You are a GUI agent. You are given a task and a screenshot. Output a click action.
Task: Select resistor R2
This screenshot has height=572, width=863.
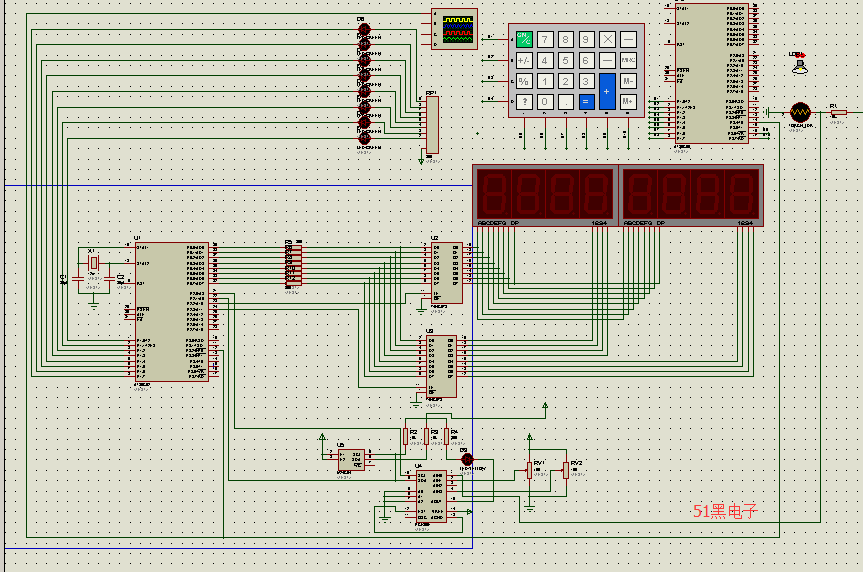(406, 436)
